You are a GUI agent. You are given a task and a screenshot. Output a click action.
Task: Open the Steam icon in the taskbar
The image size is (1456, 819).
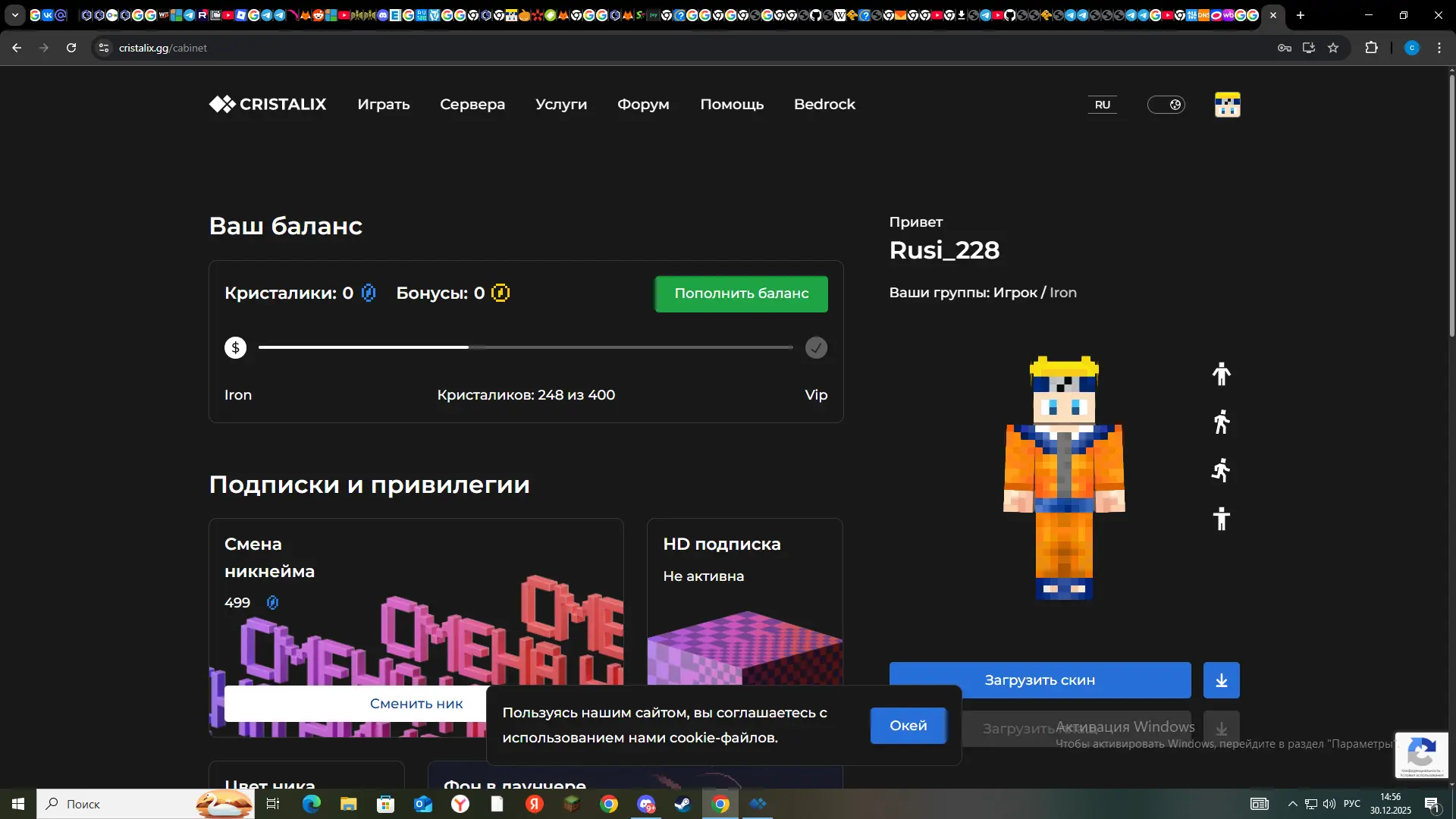[682, 804]
